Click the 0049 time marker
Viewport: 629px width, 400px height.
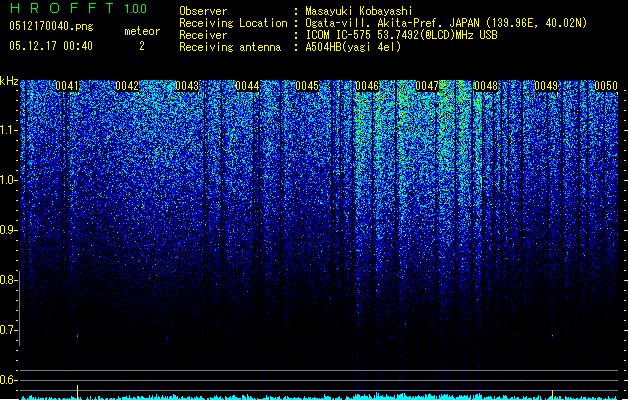click(546, 86)
